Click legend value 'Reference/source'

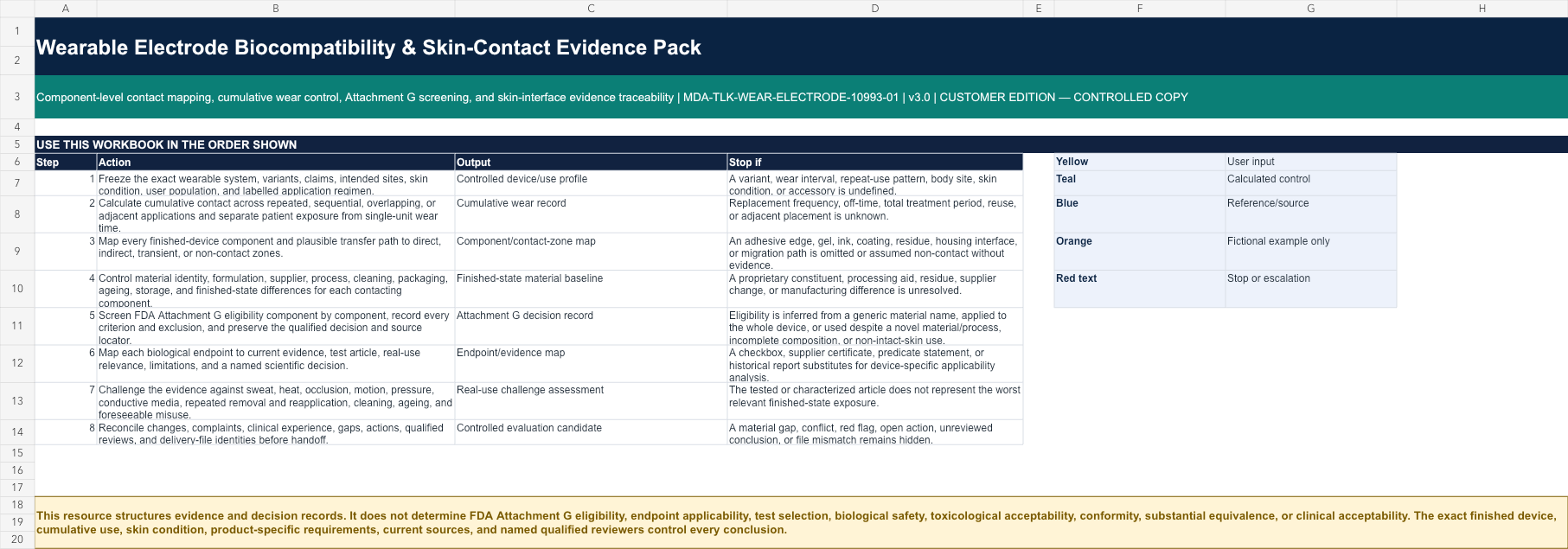[x=1311, y=214]
